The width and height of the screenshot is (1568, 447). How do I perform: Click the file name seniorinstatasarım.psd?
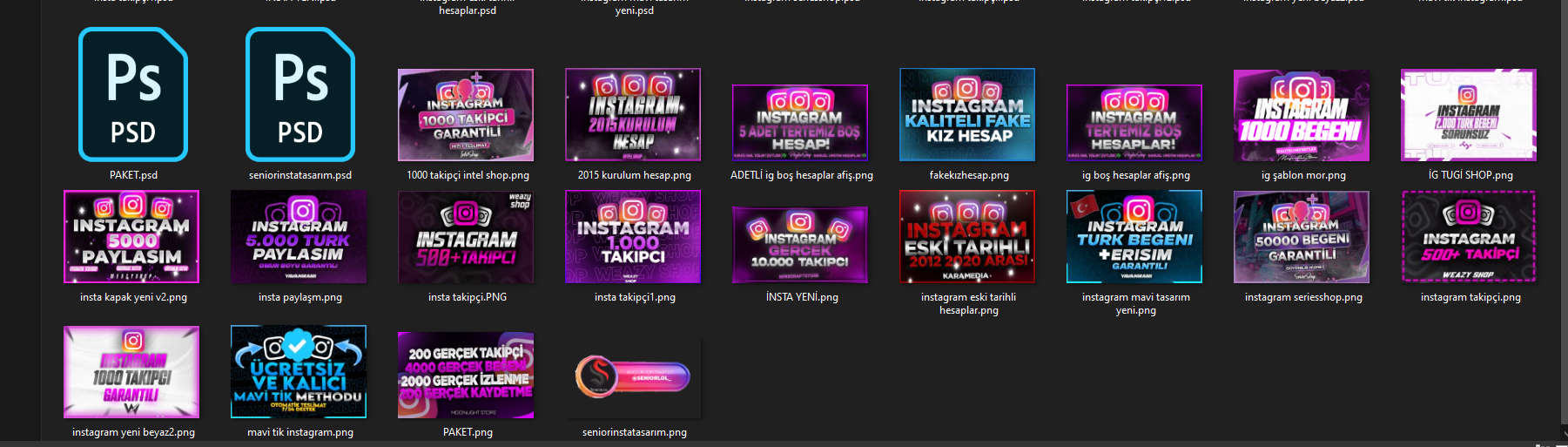(x=300, y=175)
